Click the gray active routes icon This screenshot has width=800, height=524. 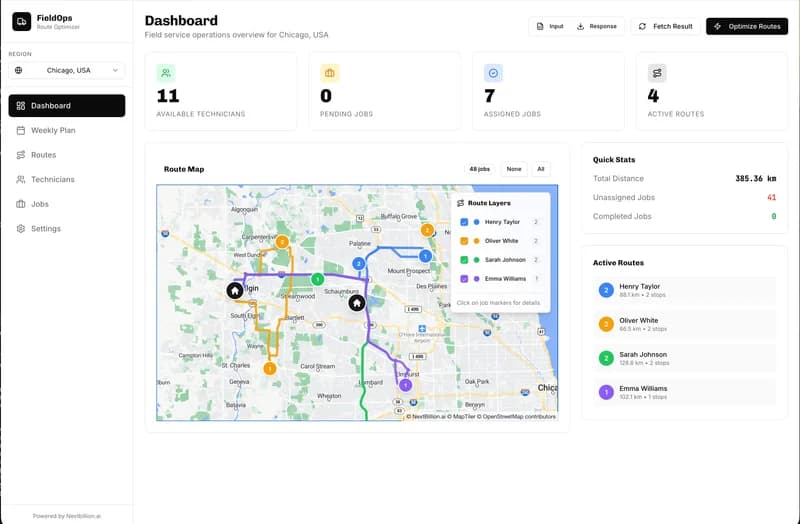tap(656, 73)
